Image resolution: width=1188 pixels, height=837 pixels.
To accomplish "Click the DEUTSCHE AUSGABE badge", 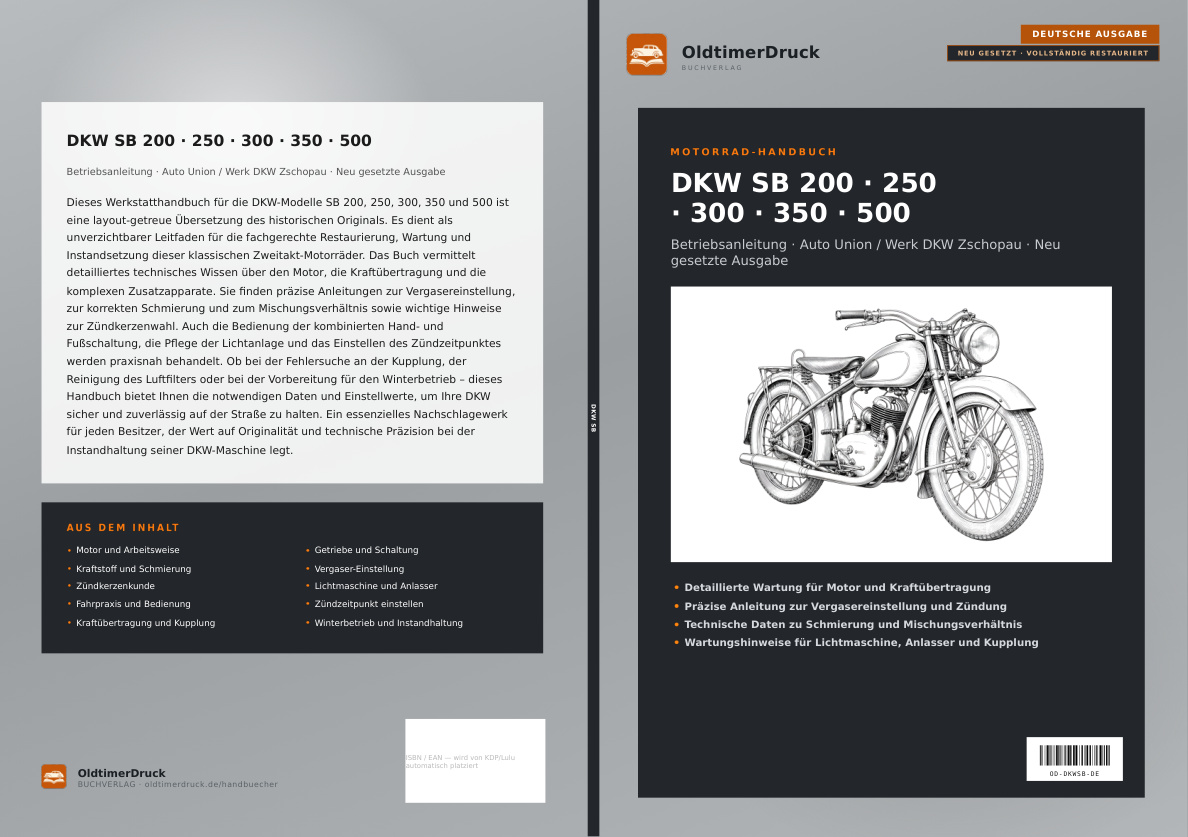I will click(x=1090, y=34).
